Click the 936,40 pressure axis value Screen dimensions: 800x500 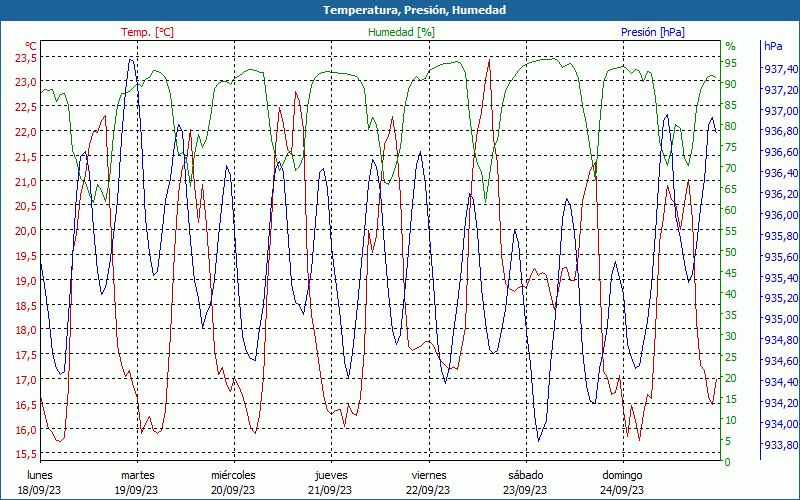click(x=781, y=173)
